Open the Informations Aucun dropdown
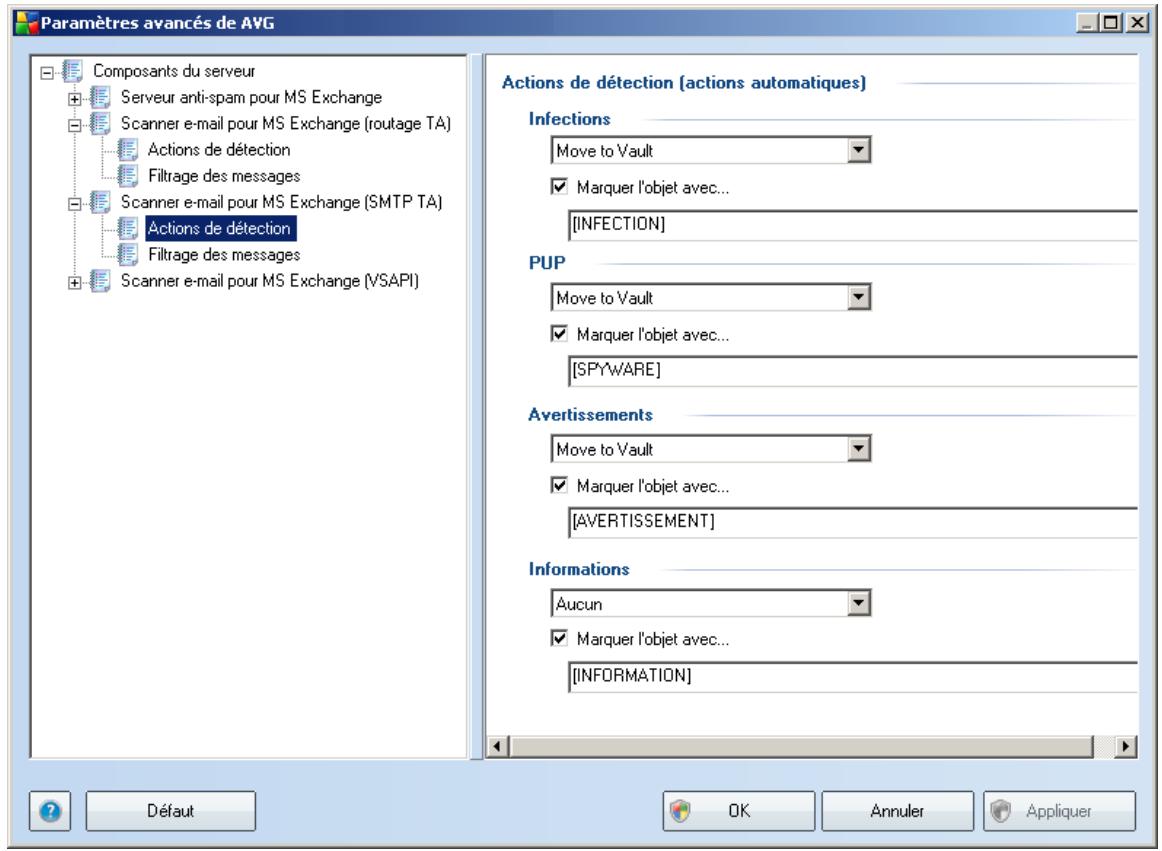This screenshot has height=851, width=1162. coord(858,603)
